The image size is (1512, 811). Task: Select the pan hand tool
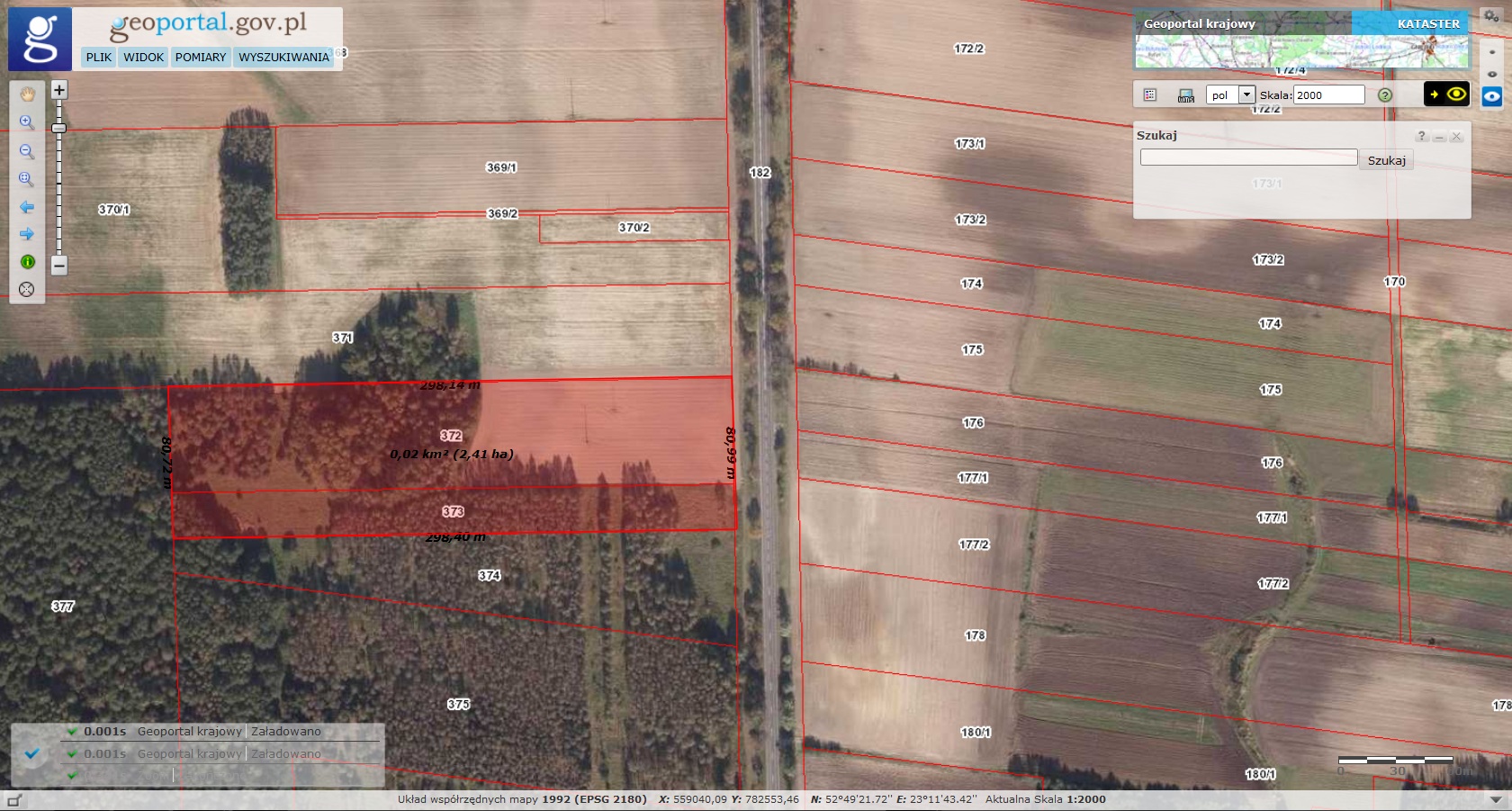(27, 94)
